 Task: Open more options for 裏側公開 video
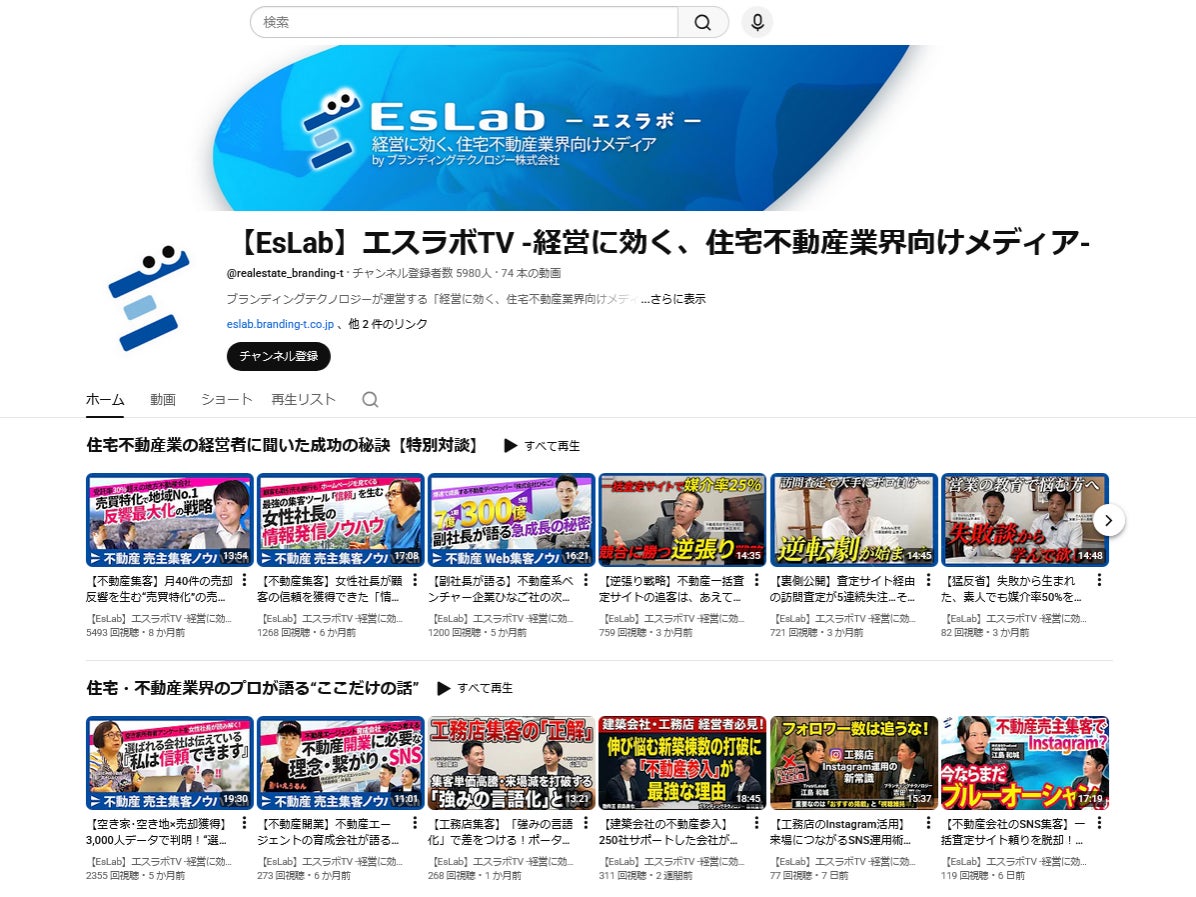[x=928, y=580]
